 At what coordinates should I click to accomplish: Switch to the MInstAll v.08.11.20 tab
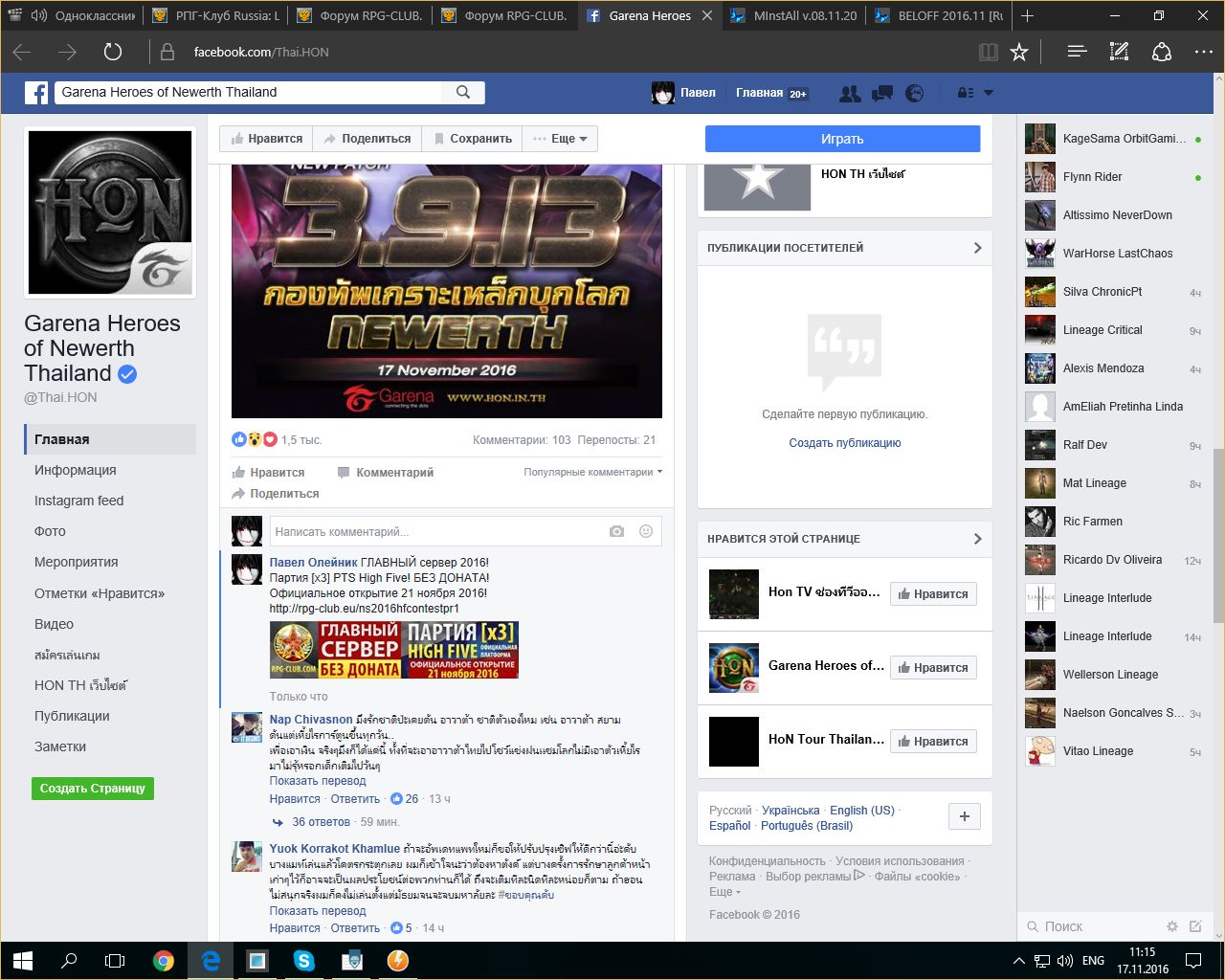[792, 15]
